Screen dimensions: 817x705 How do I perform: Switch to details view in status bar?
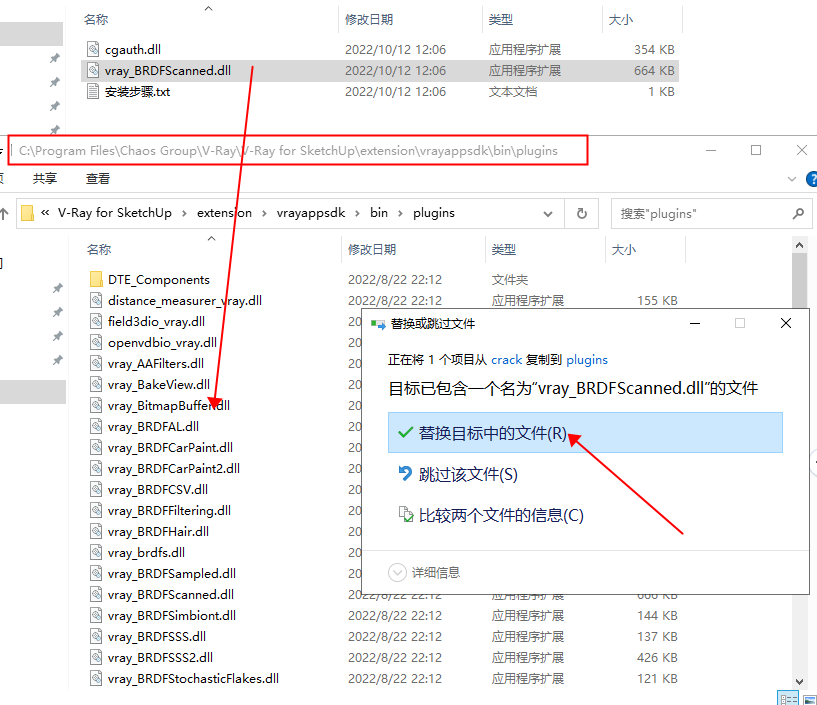(x=788, y=698)
